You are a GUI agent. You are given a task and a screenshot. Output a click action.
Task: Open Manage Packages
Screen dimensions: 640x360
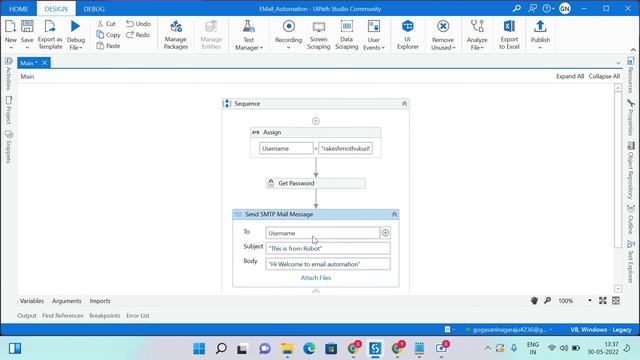[x=176, y=35]
